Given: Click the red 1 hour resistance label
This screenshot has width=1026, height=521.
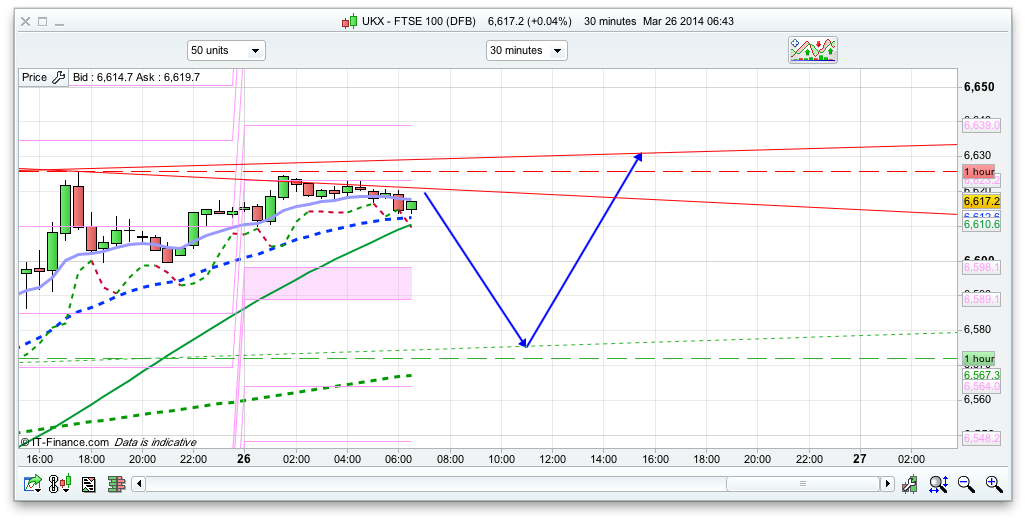Looking at the screenshot, I should coord(978,171).
